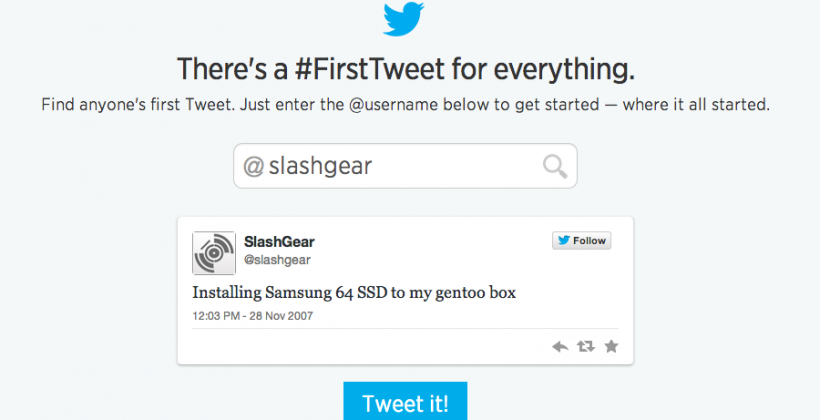Focus the username field containing slashgear

[400, 166]
